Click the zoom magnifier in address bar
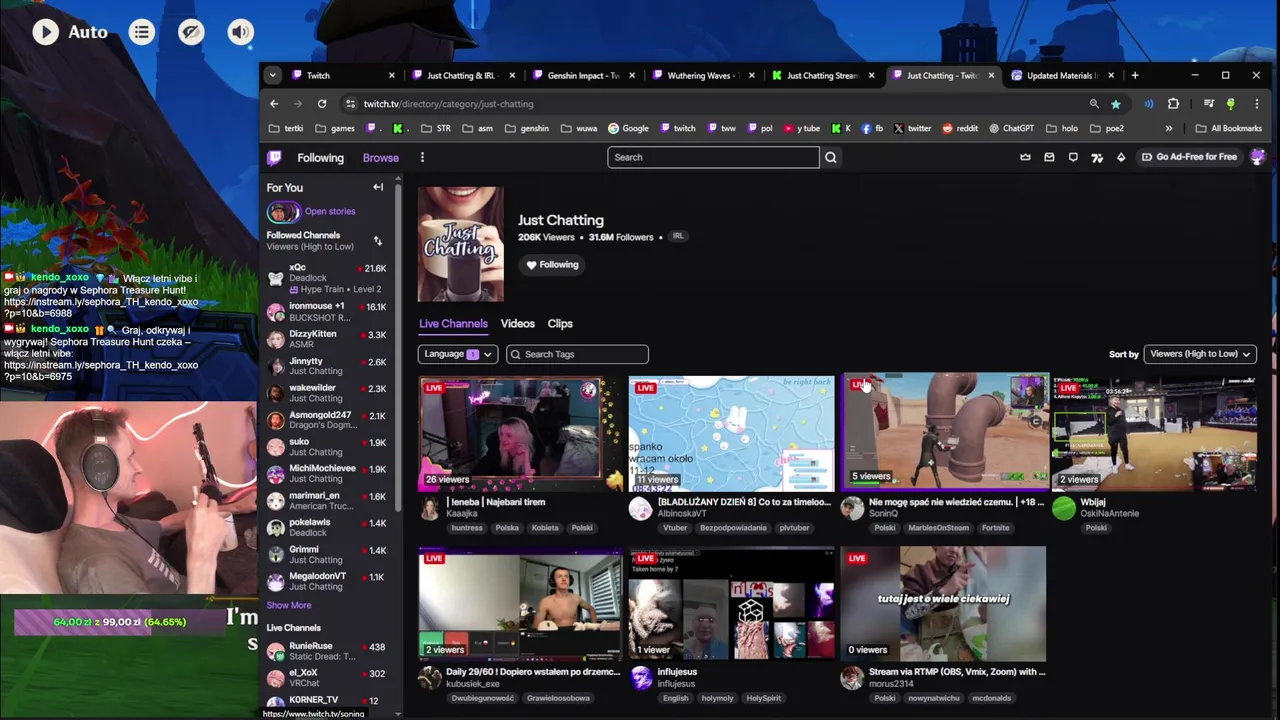 1094,104
